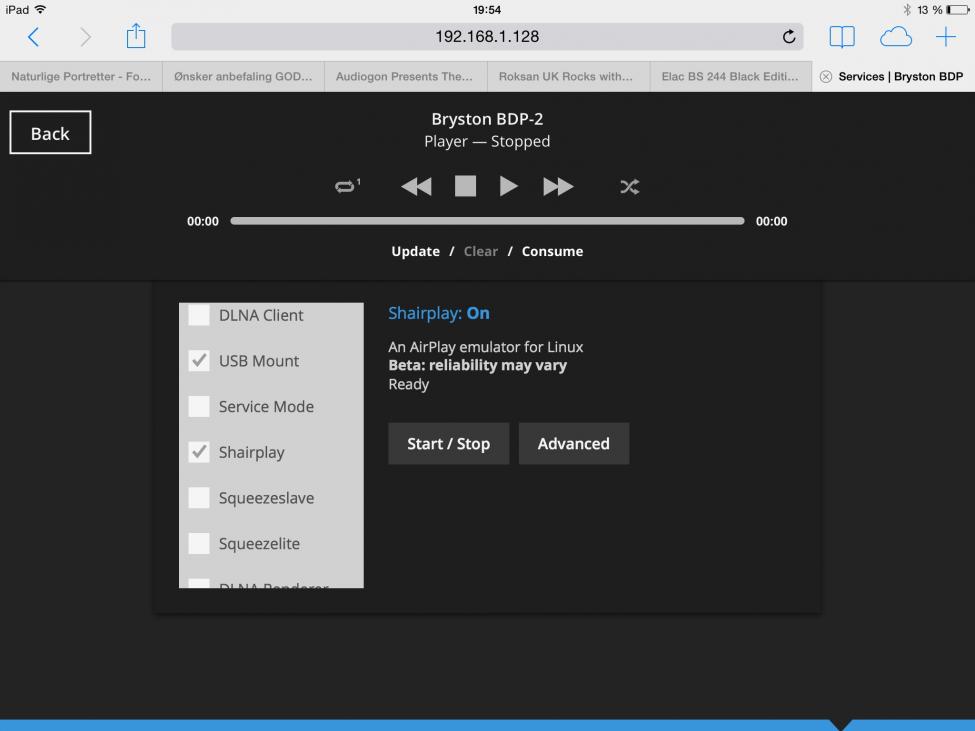This screenshot has height=731, width=975.
Task: Add a new Safari tab with plus
Action: coord(946,37)
